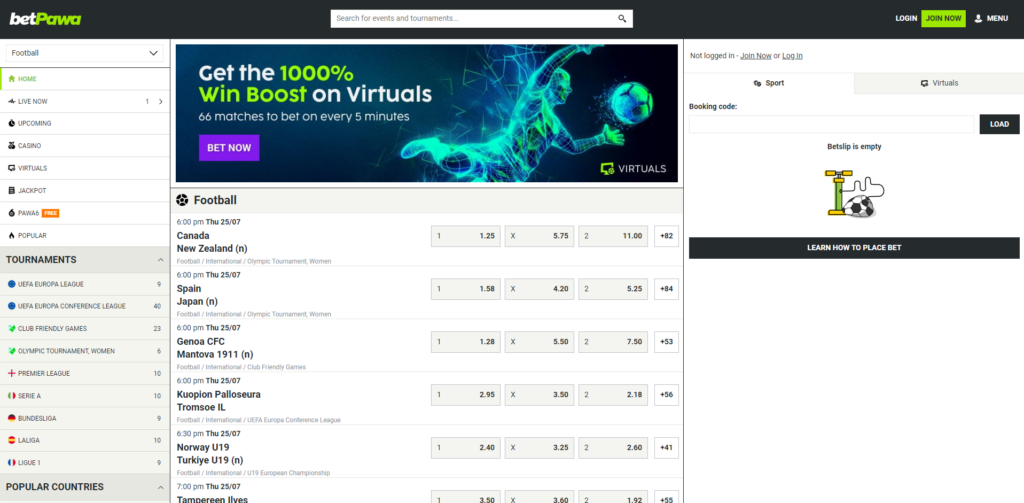Pick Tromsoe IL away win 2.18
Viewport: 1024px width, 503px height.
click(x=613, y=395)
